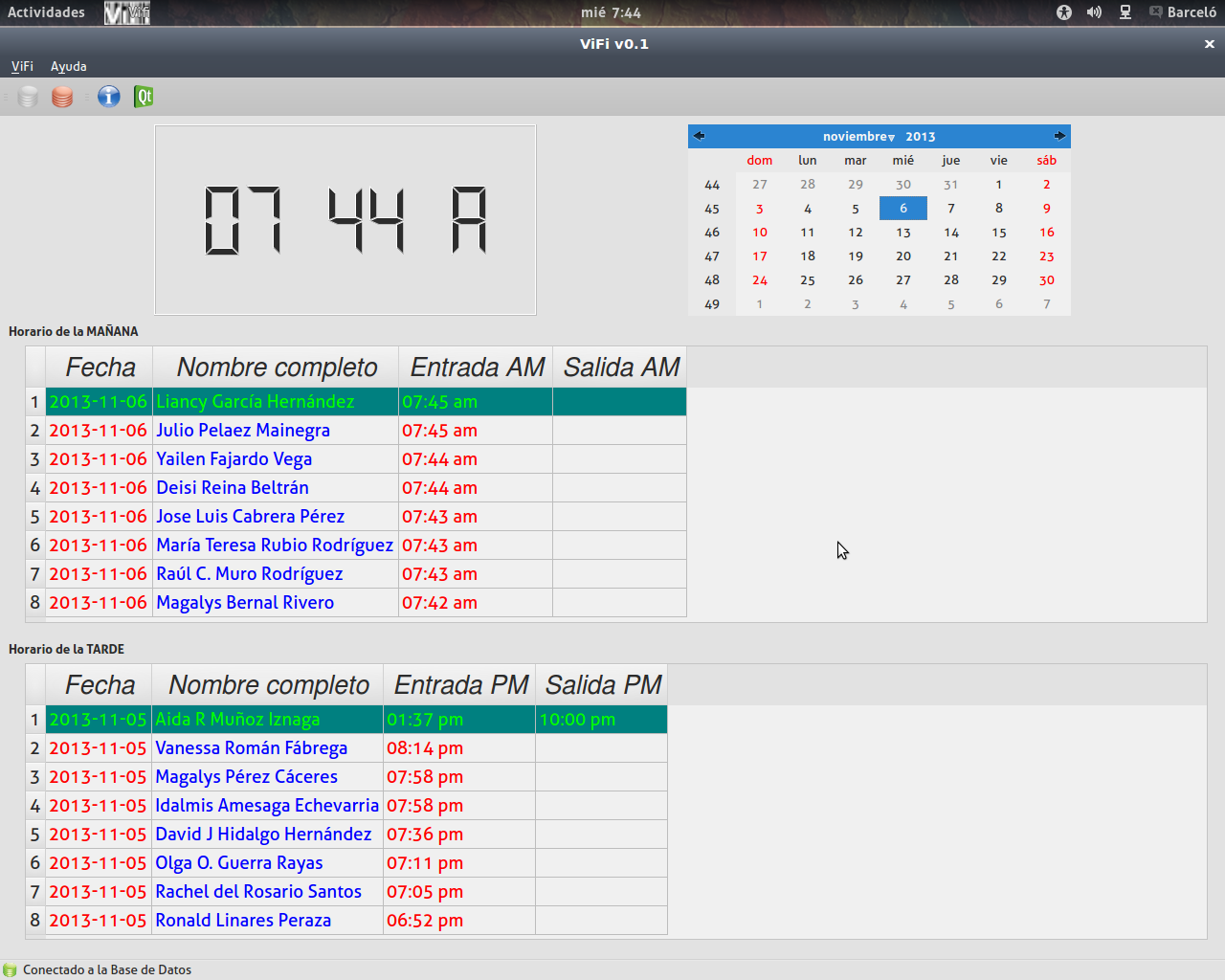
Task: Click the 06:52 pm entry cell
Action: coord(459,921)
